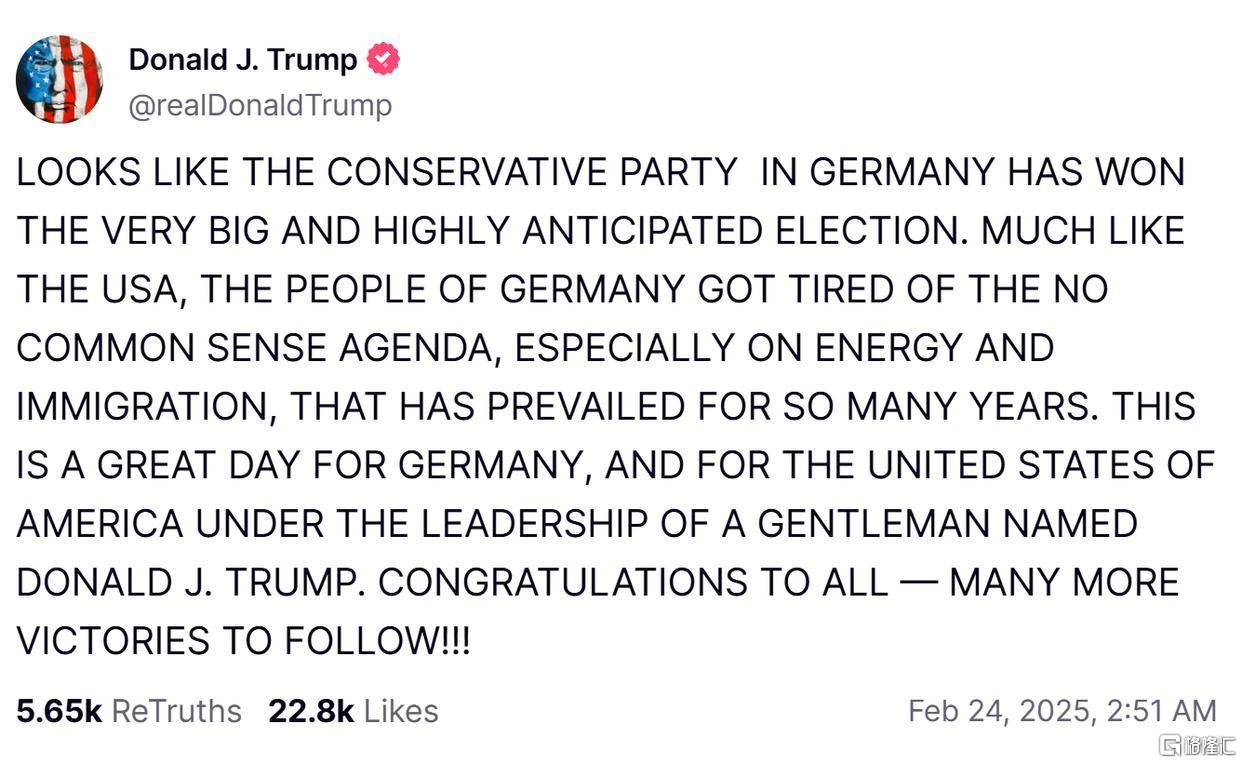Click the Likes label text

pyautogui.click(x=401, y=711)
